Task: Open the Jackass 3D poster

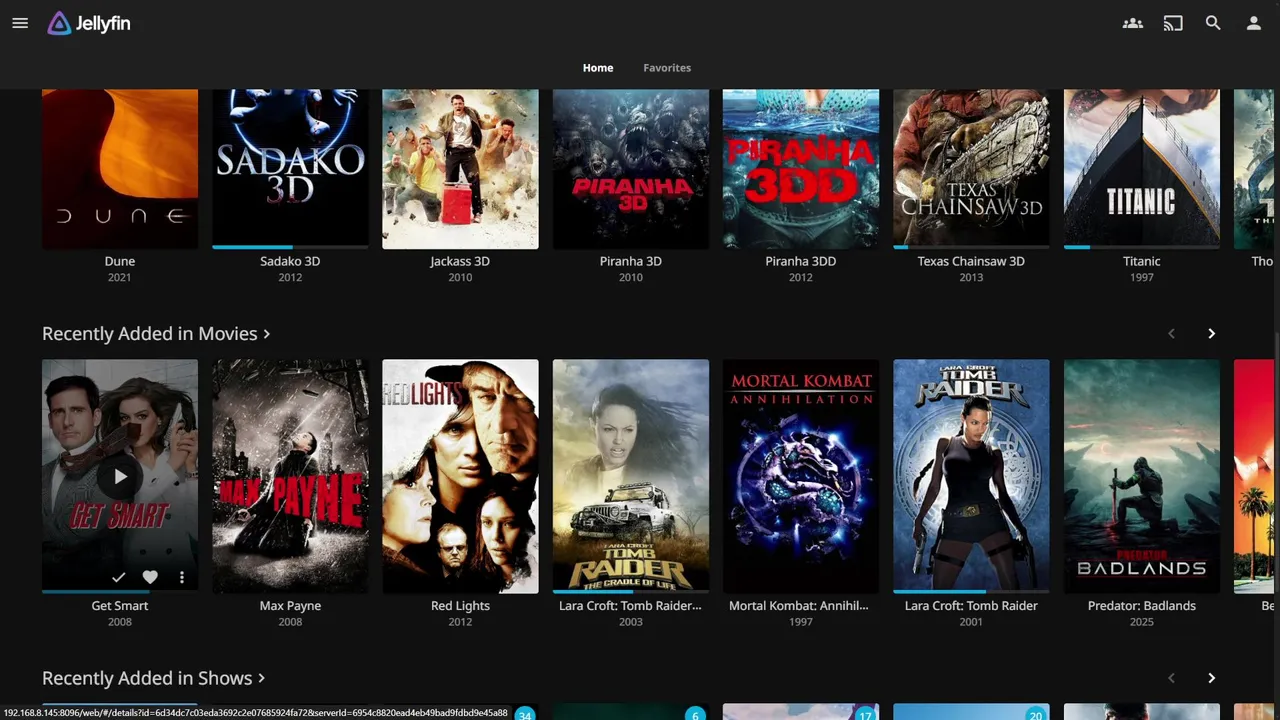Action: (x=460, y=169)
